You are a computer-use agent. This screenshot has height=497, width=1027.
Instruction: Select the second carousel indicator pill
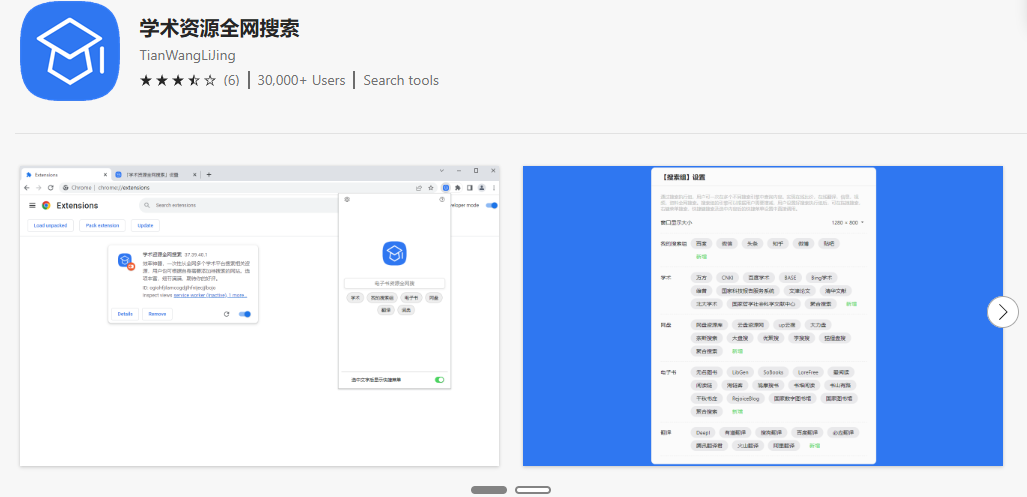(532, 490)
